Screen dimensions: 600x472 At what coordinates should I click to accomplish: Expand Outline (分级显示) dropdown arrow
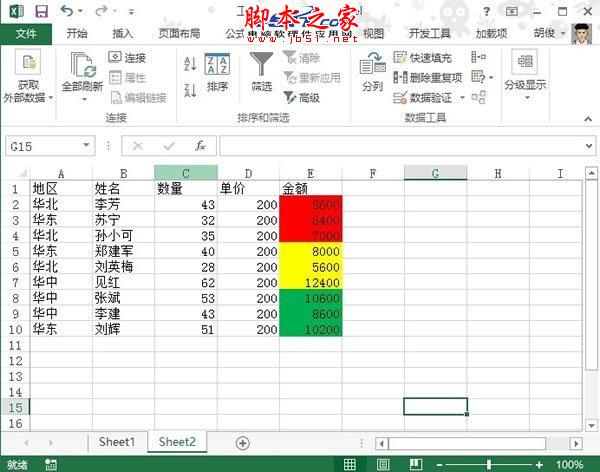[527, 98]
